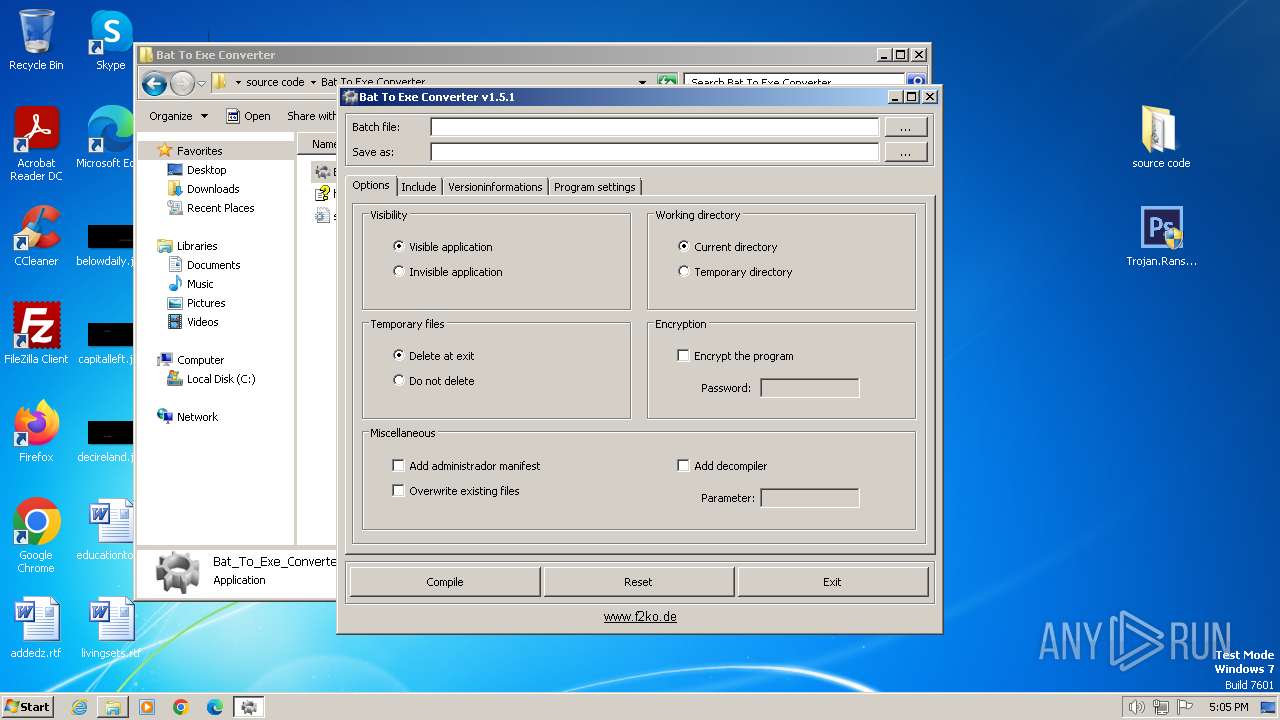This screenshot has height=720, width=1280.
Task: Select Downloads in Explorer navigation pane
Action: click(x=213, y=189)
